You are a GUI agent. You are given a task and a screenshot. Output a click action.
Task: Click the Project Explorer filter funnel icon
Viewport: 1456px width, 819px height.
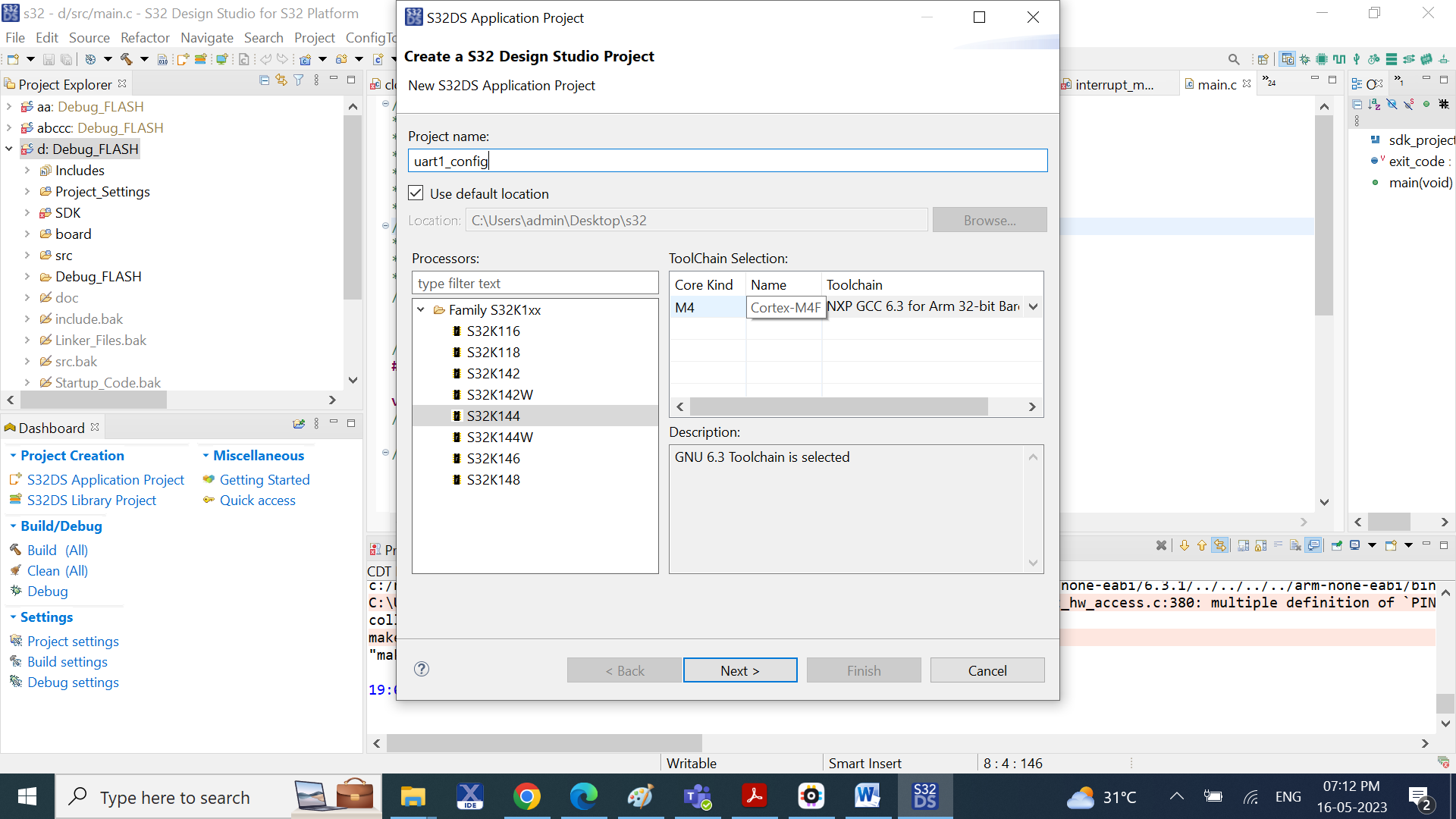tap(299, 80)
